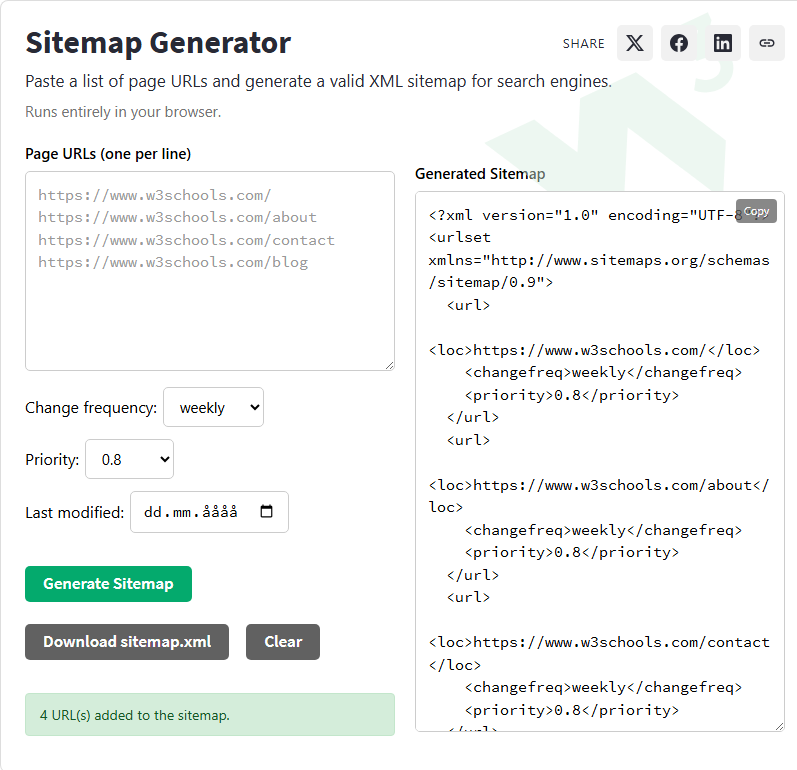Click the 'Sitemap Generator' heading

[158, 43]
